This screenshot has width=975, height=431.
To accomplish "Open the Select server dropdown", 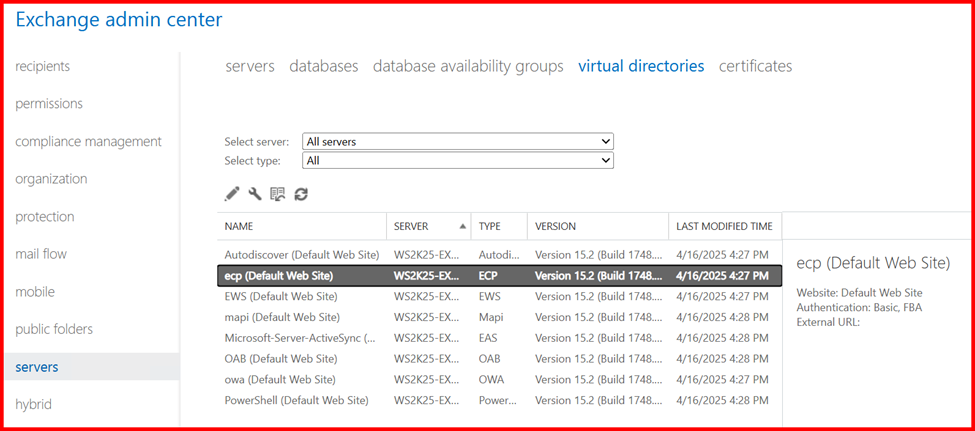I will click(458, 142).
